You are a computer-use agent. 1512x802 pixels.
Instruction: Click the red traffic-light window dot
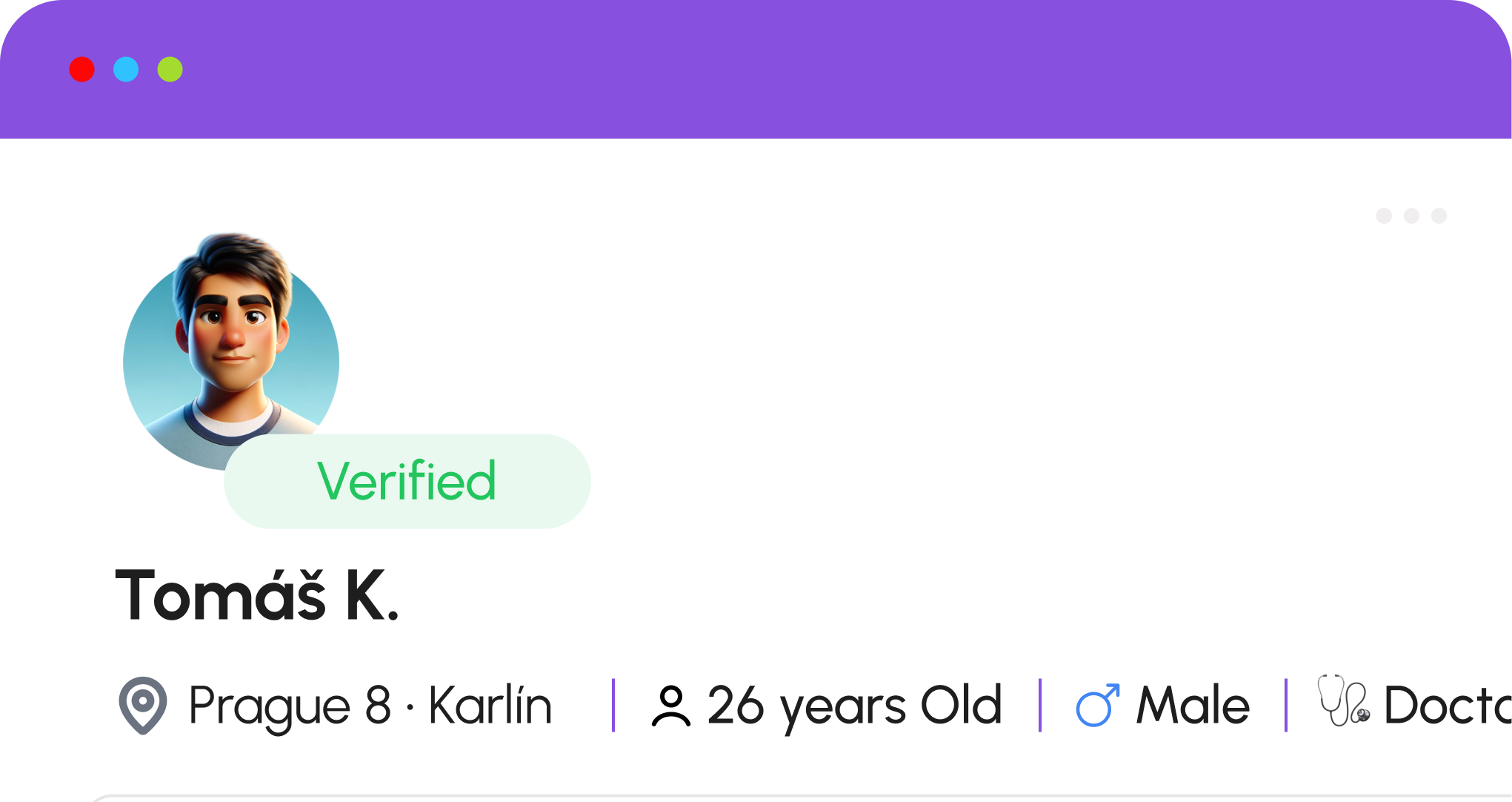point(83,70)
